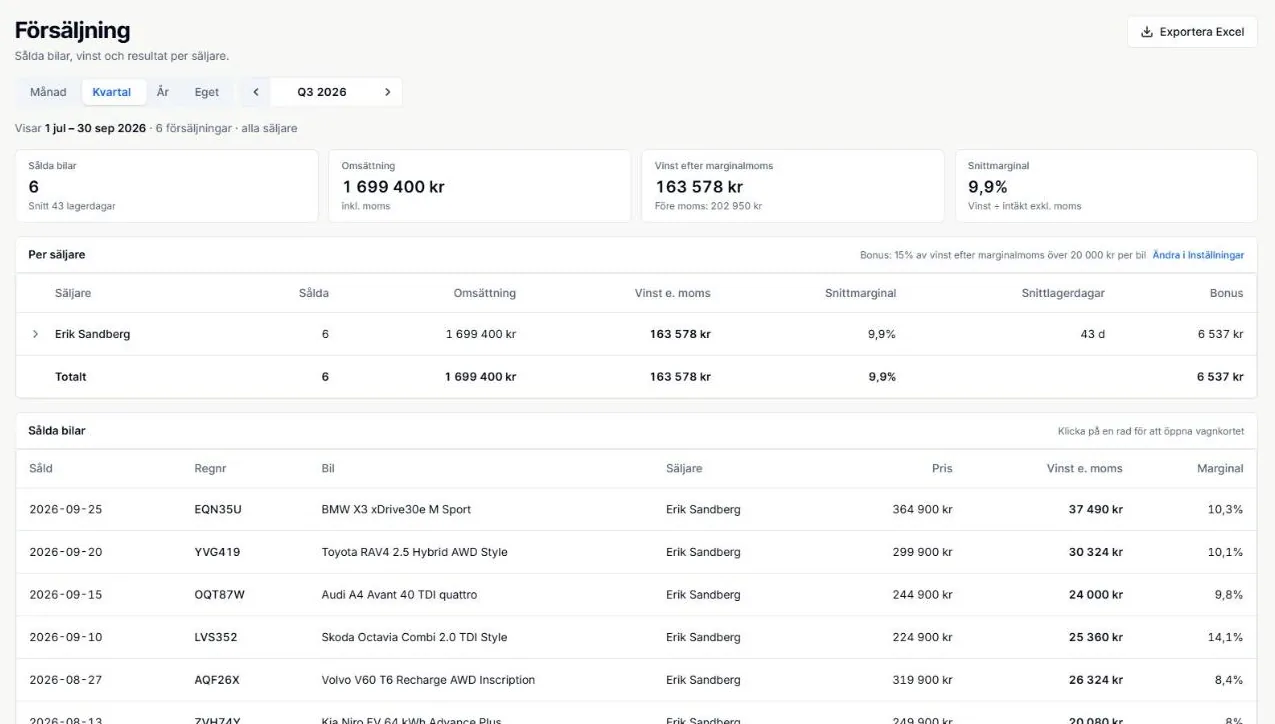Screen dimensions: 1275x724
Task: Click the sale date 2026-09-20
Action: pyautogui.click(x=66, y=552)
